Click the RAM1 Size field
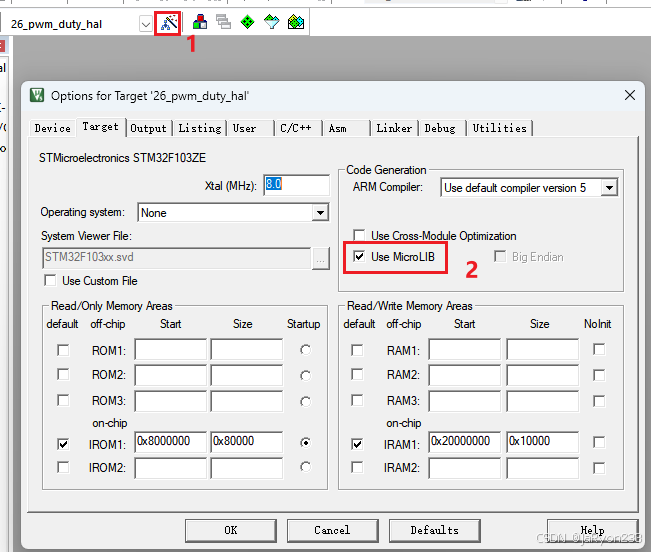The height and width of the screenshot is (552, 651). pos(542,349)
